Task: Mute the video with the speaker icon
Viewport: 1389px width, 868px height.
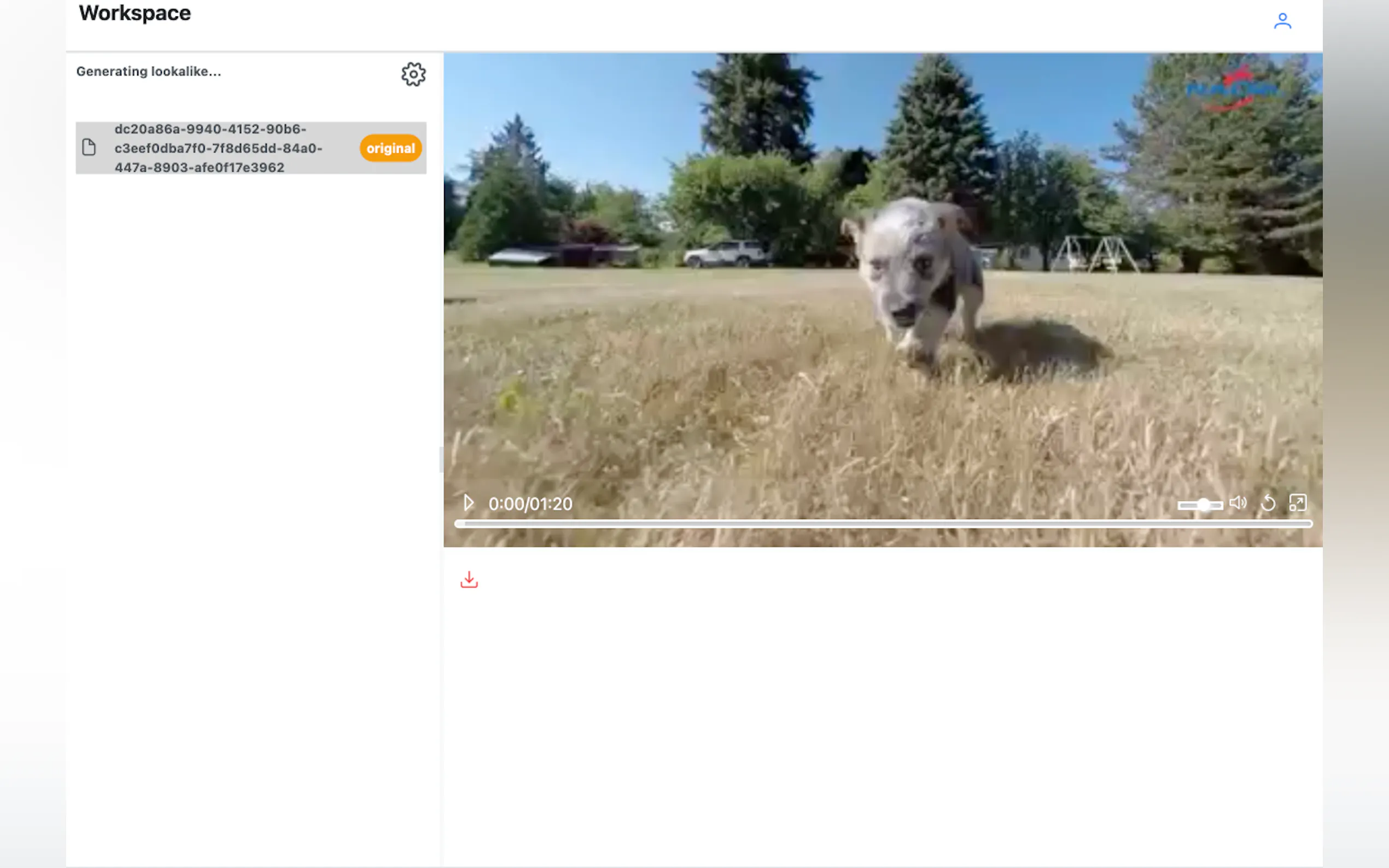Action: 1238,503
